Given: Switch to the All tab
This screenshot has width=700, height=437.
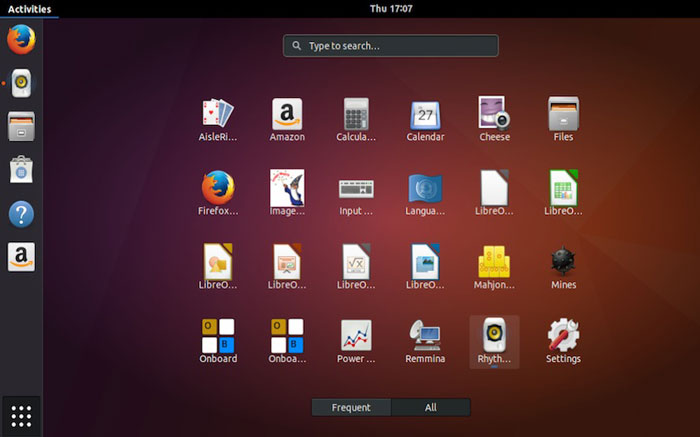Looking at the screenshot, I should 431,407.
